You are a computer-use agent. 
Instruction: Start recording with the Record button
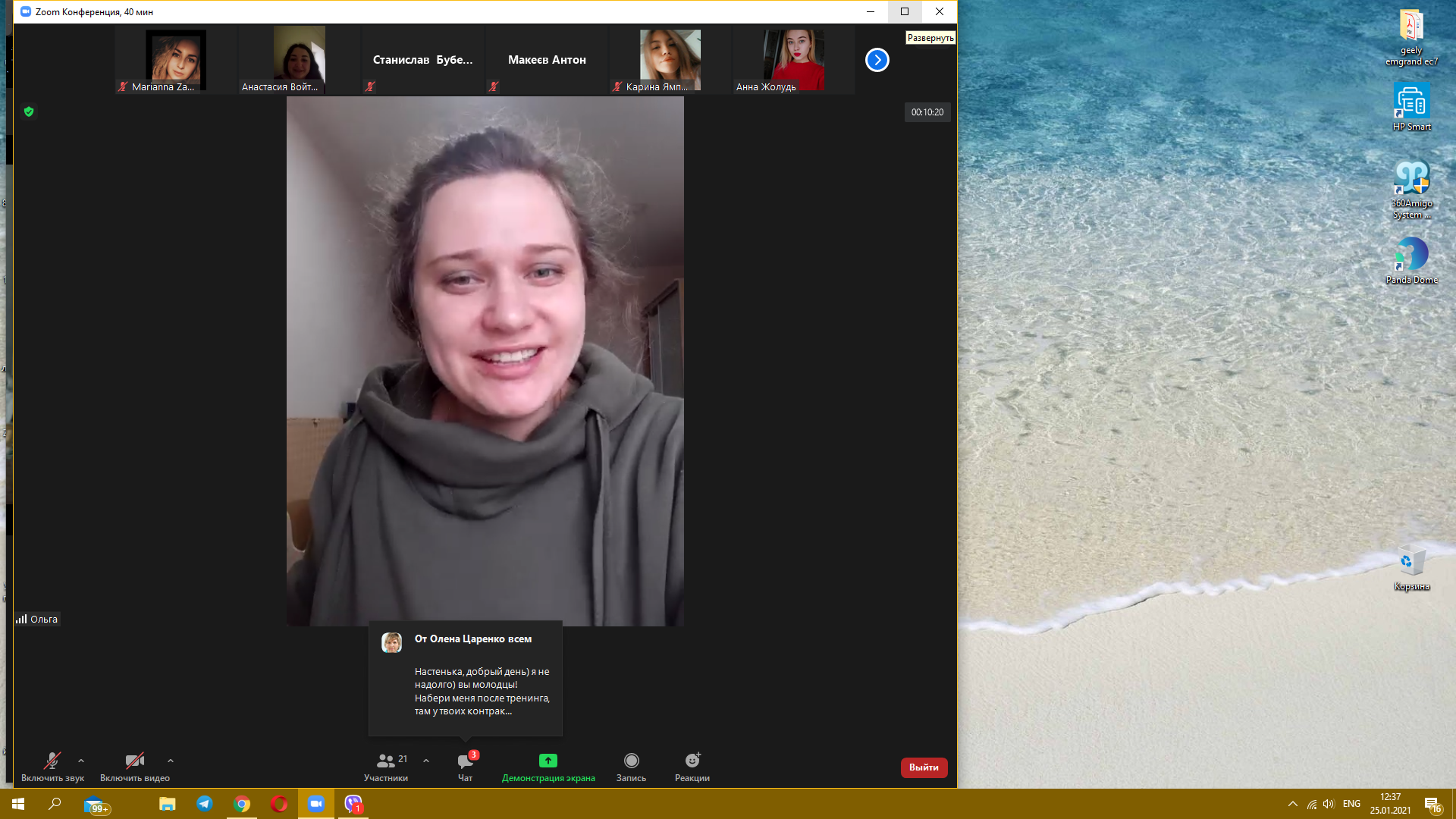pyautogui.click(x=631, y=761)
